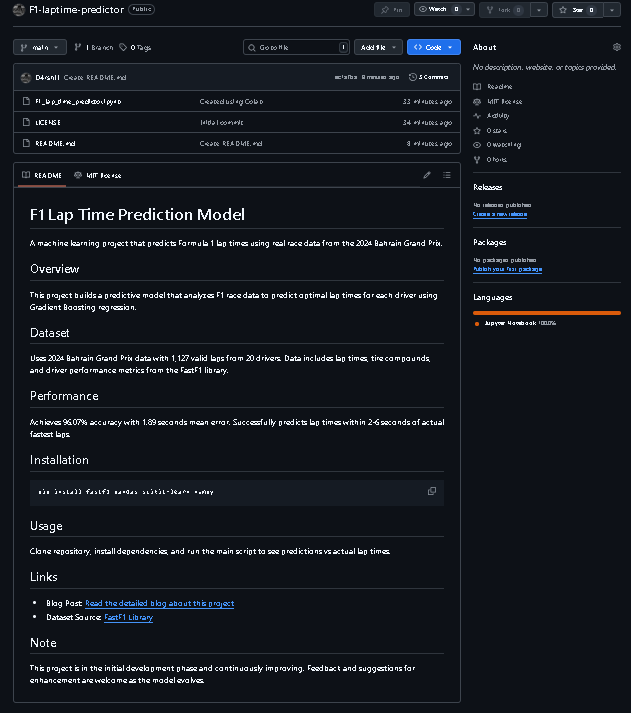This screenshot has height=713, width=631.
Task: Switch to the README tab
Action: pos(42,175)
